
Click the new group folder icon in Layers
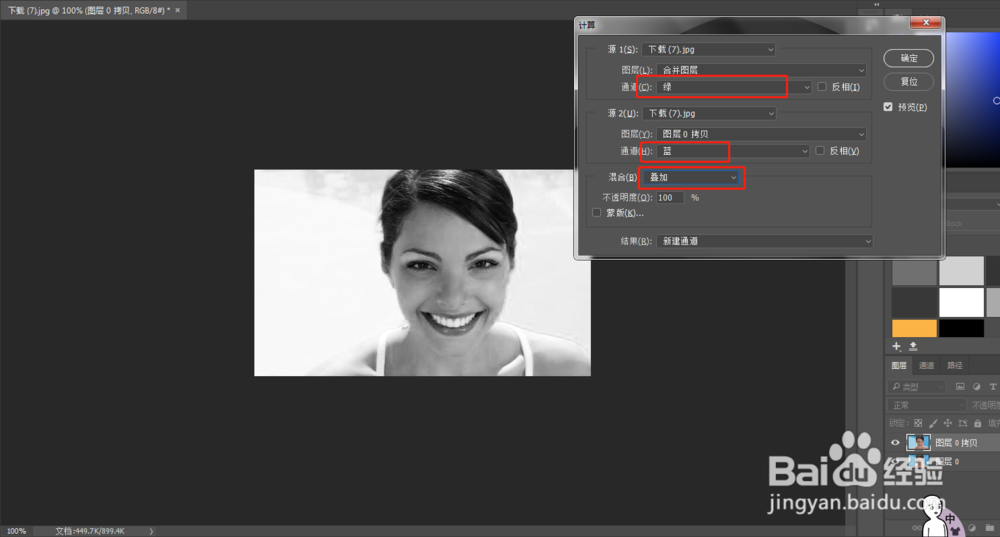(x=989, y=528)
